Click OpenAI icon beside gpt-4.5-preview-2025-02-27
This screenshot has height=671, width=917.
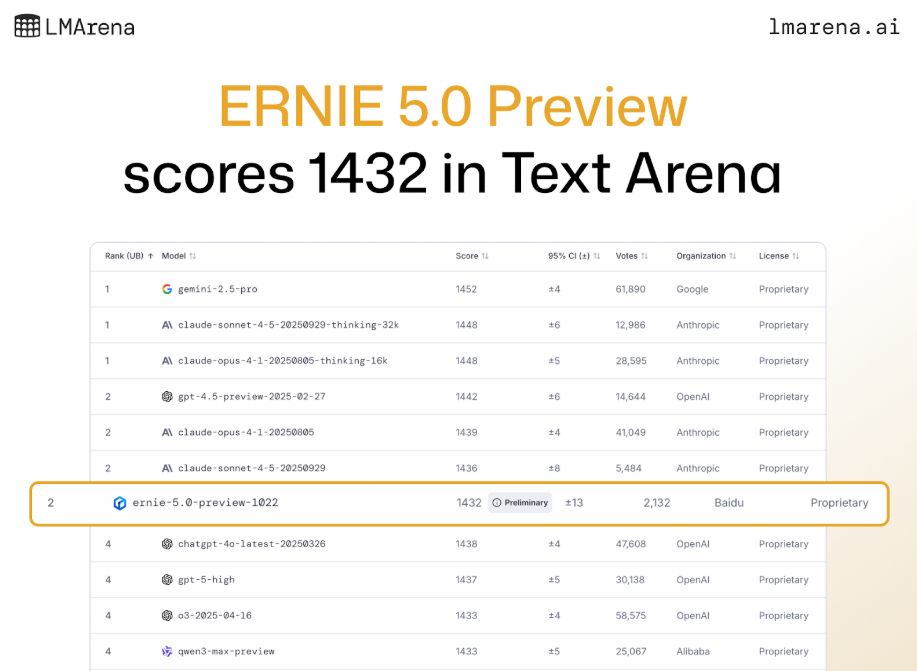[x=167, y=397]
